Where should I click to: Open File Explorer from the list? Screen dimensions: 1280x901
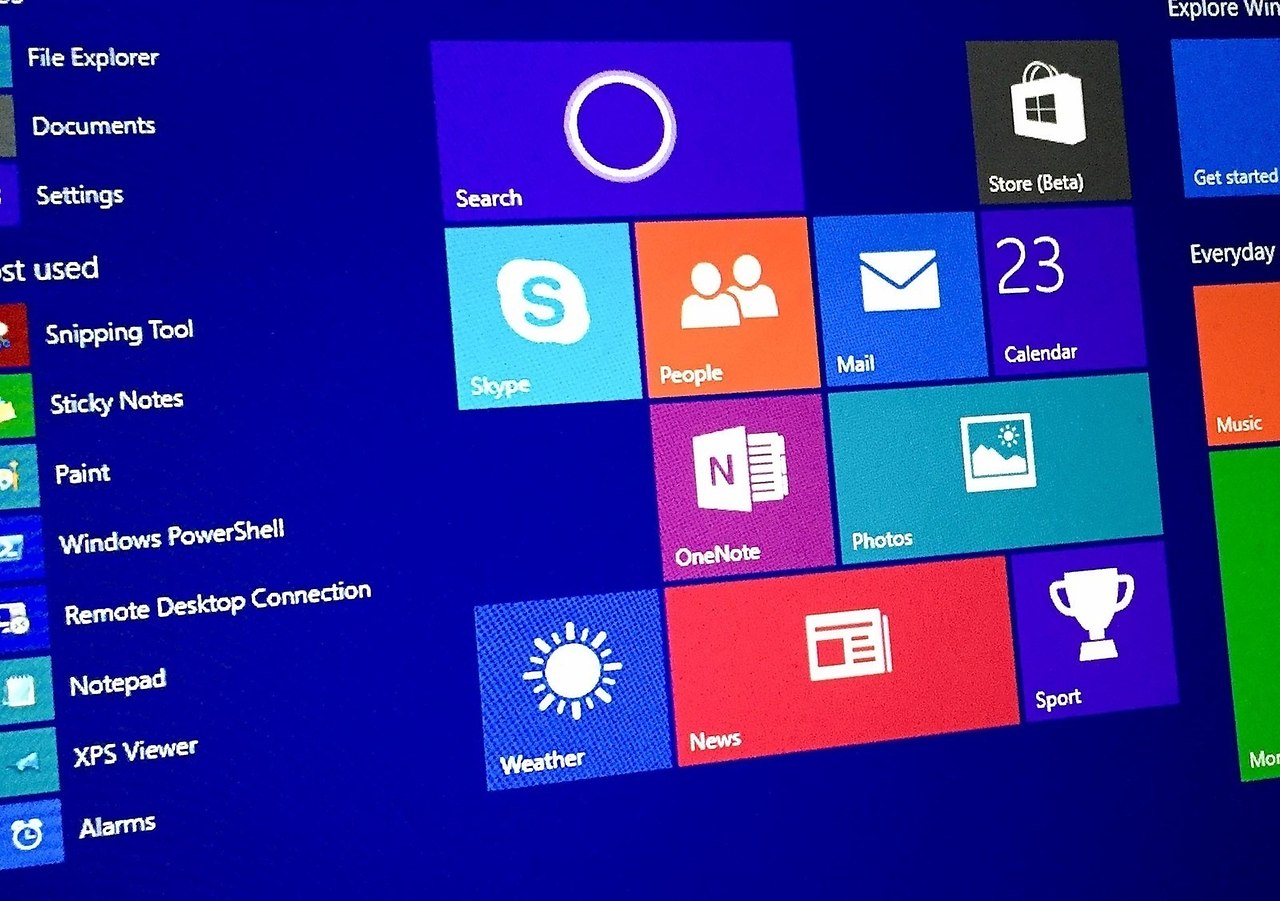(93, 57)
